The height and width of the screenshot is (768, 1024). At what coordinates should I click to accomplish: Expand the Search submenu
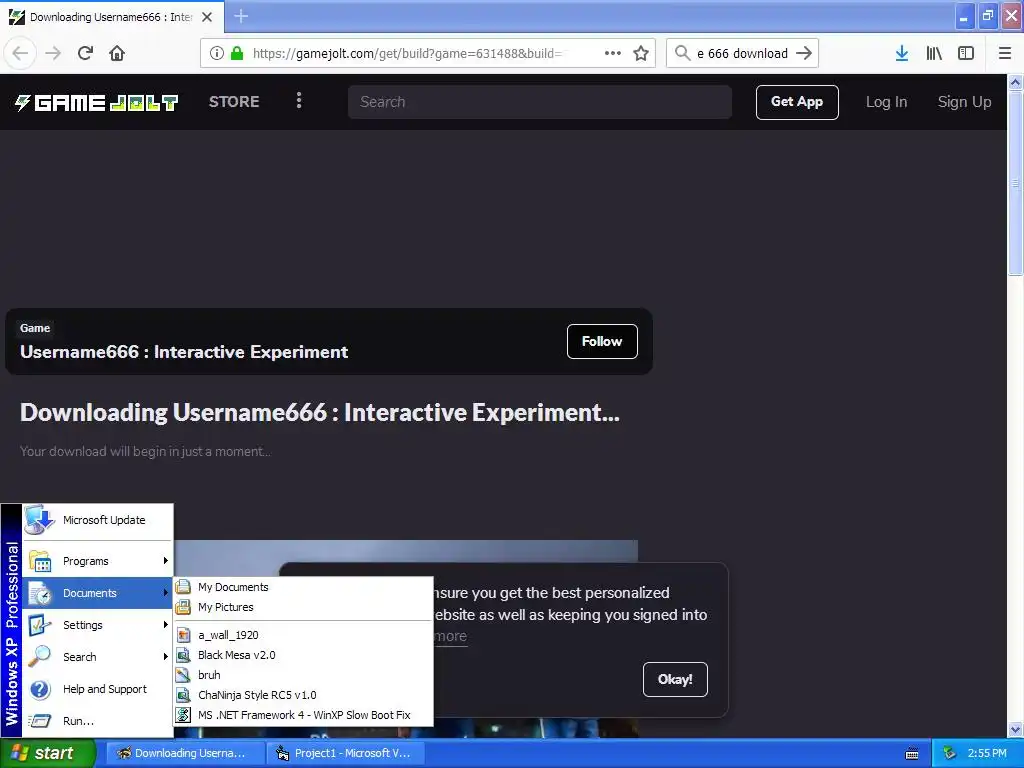(x=98, y=657)
